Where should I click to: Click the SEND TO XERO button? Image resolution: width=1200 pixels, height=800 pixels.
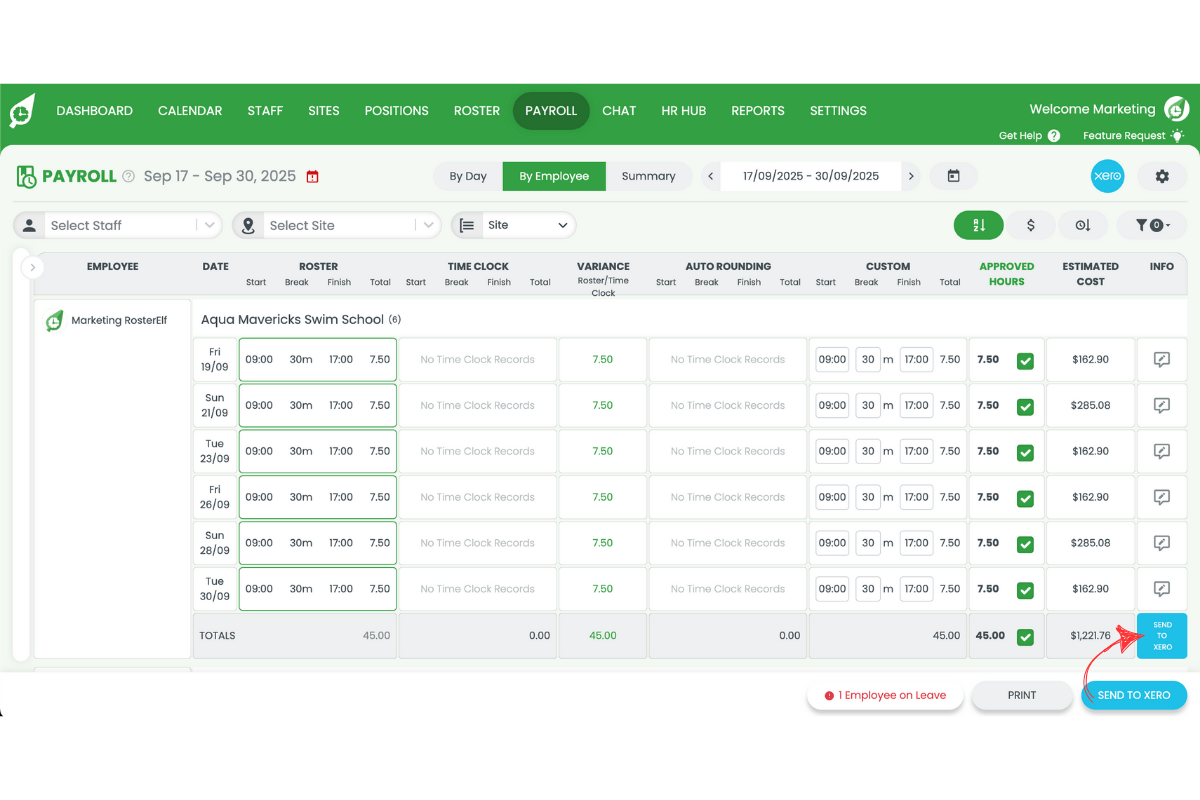click(1134, 695)
